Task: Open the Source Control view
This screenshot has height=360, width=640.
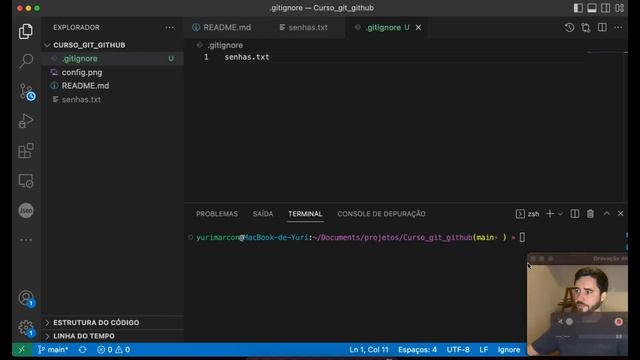Action: click(27, 91)
